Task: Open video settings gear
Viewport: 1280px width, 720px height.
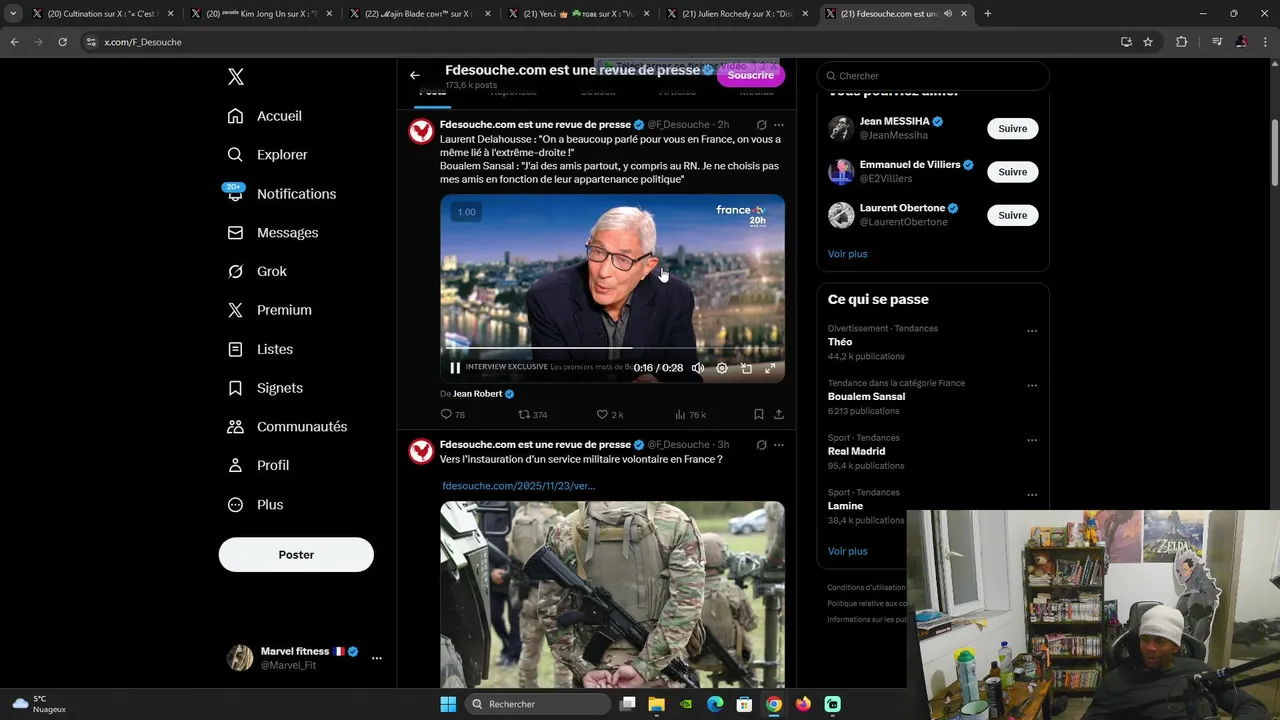Action: point(722,368)
